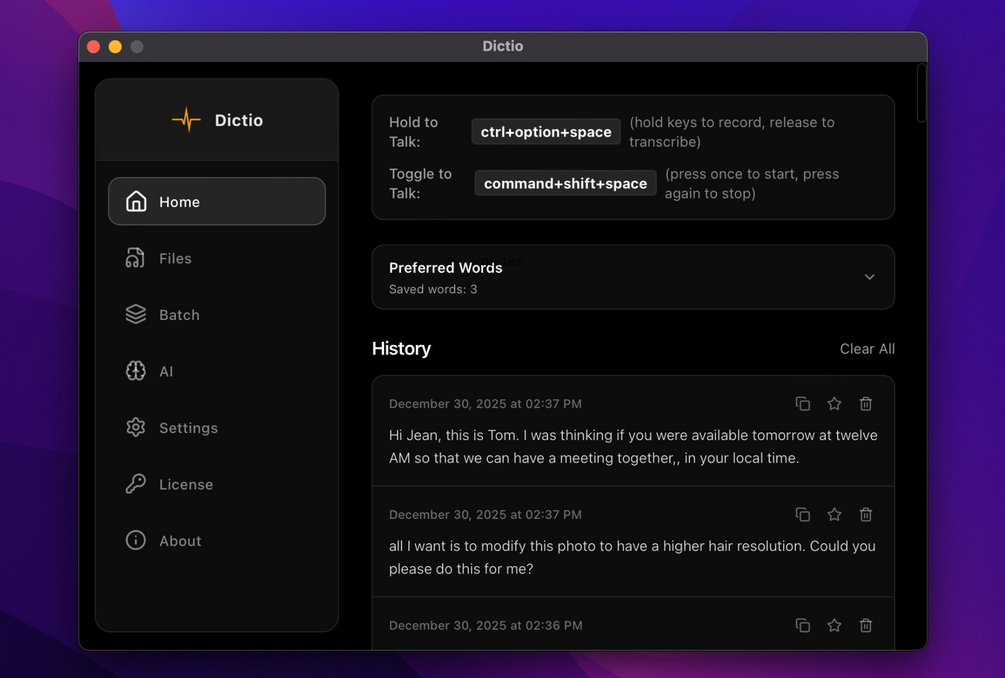
Task: Open the Home section in sidebar
Action: 217,201
